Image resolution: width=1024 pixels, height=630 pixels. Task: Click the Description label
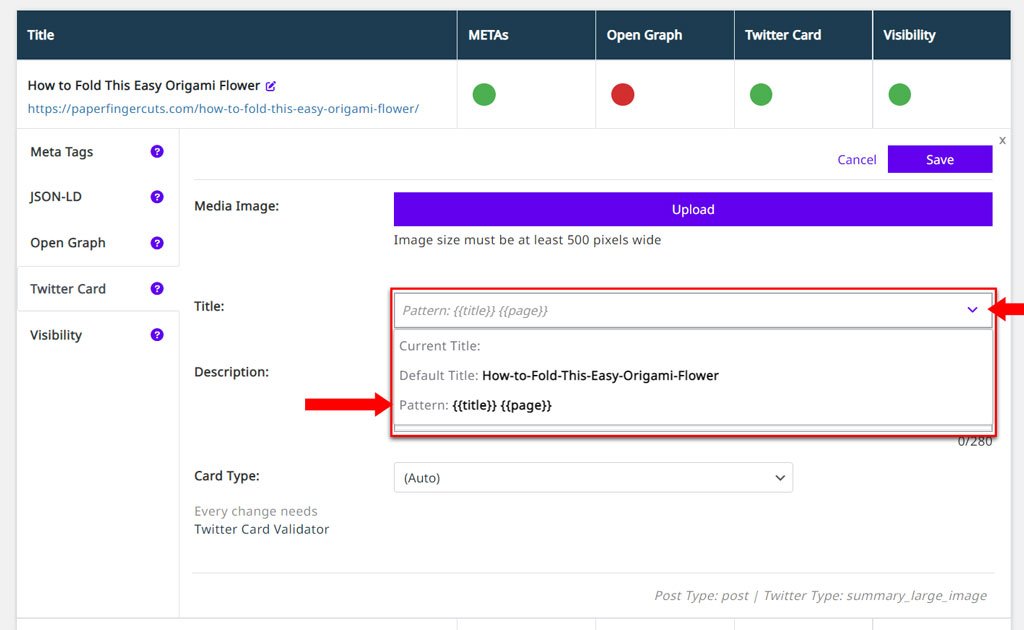tap(231, 372)
